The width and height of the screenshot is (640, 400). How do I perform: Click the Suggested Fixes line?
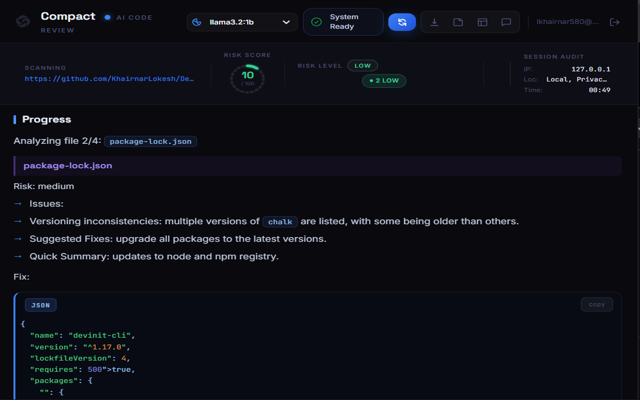pyautogui.click(x=178, y=239)
